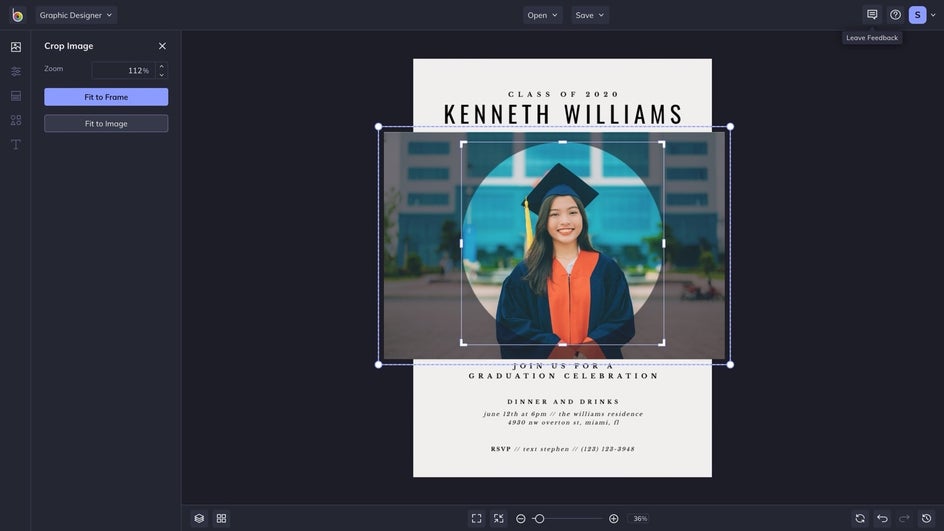Increase crop zoom with up stepper arrow
The image size is (944, 531).
[x=161, y=66]
